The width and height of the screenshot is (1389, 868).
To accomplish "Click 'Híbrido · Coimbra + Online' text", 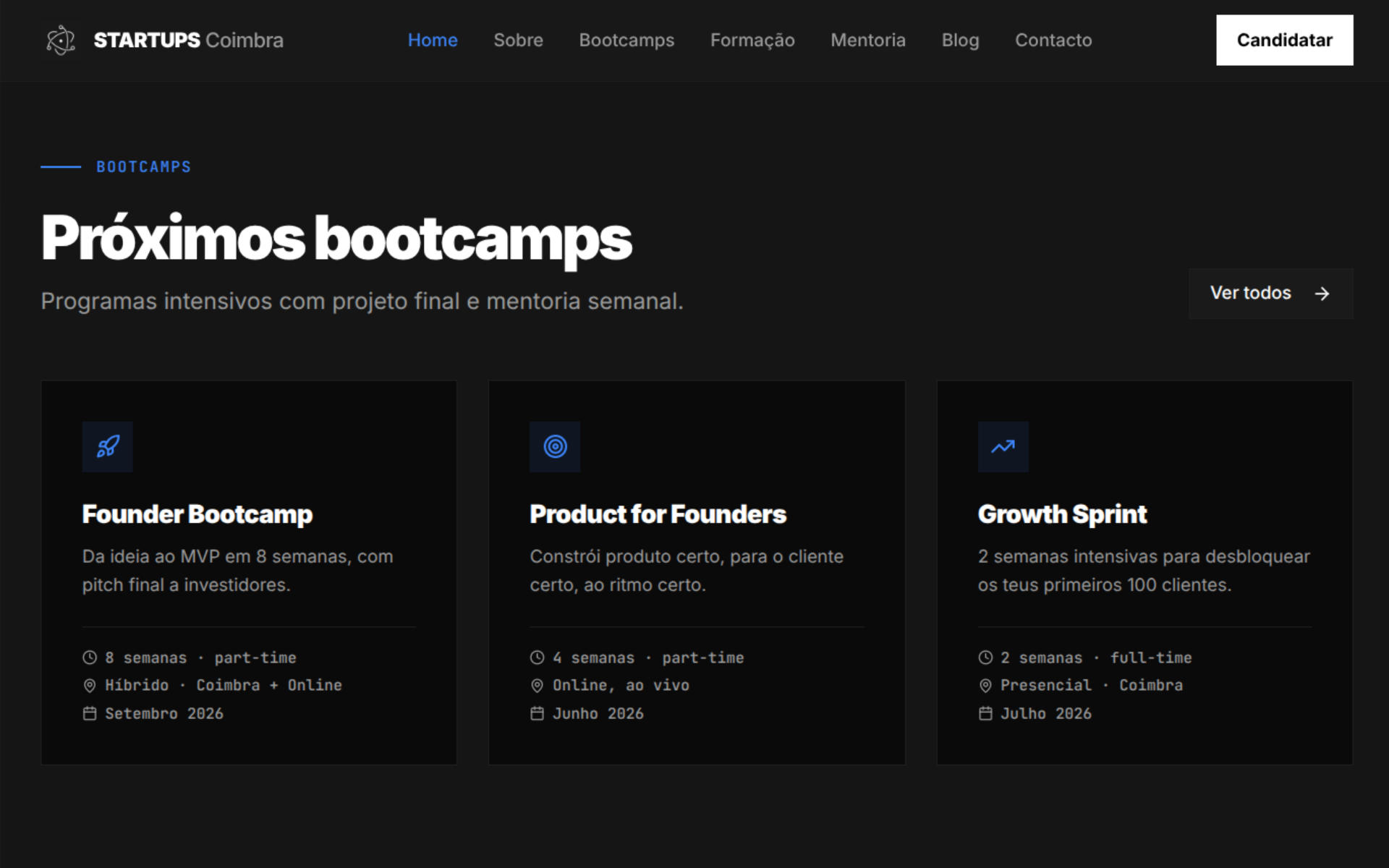I will point(224,685).
